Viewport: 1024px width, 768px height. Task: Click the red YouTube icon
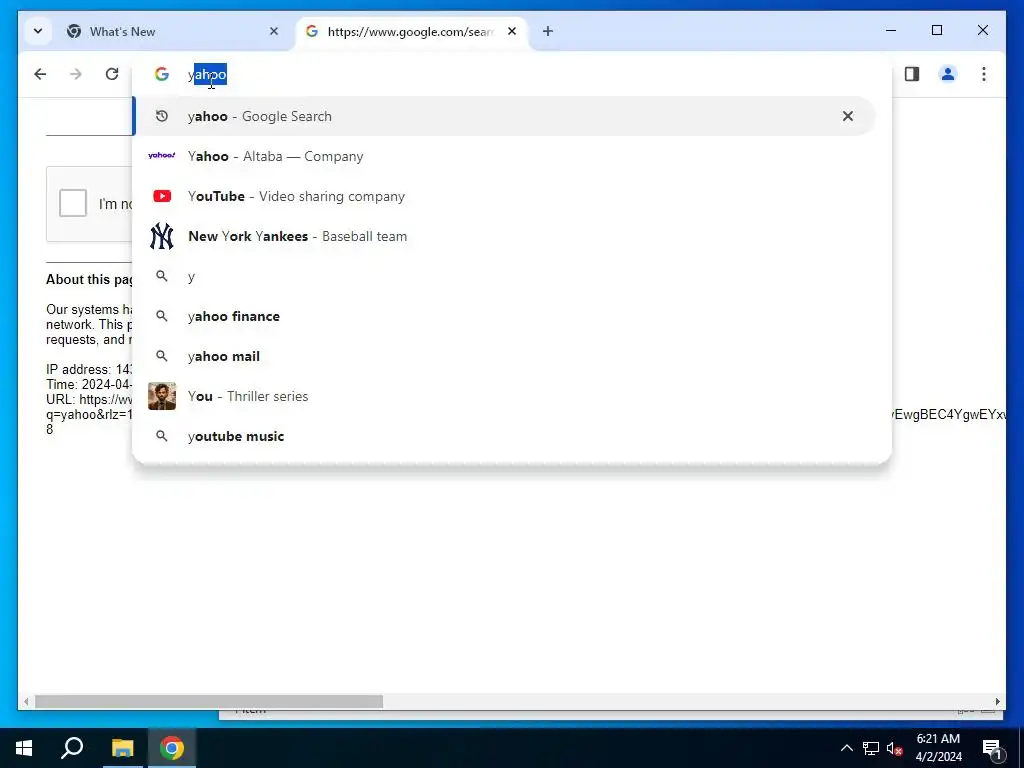[162, 196]
